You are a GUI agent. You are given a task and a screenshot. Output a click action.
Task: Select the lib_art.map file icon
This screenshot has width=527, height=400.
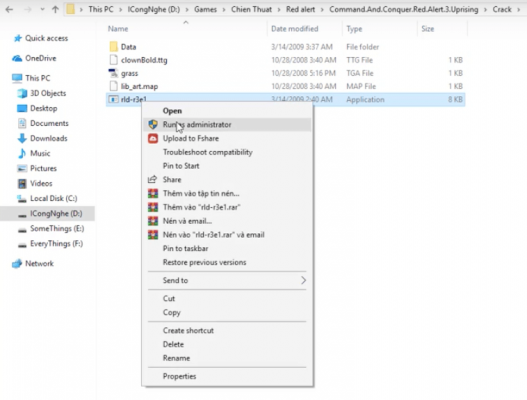[114, 86]
